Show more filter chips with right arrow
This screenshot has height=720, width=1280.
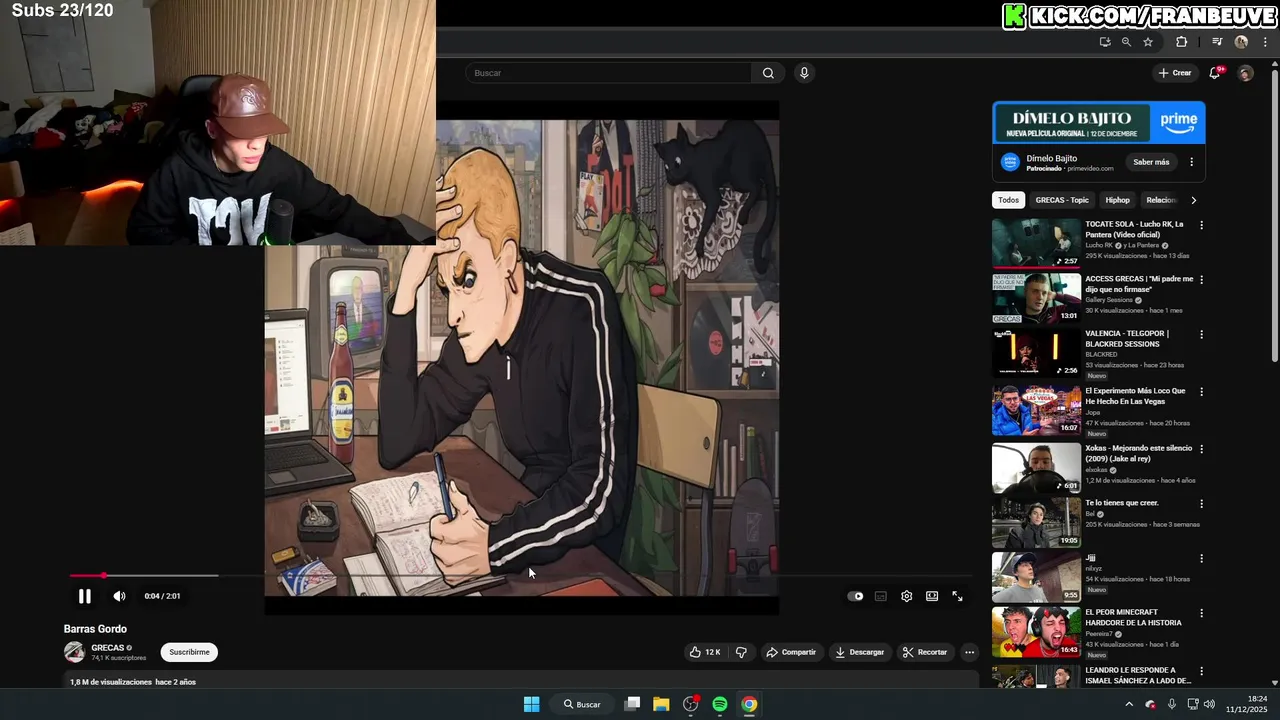tap(1193, 200)
